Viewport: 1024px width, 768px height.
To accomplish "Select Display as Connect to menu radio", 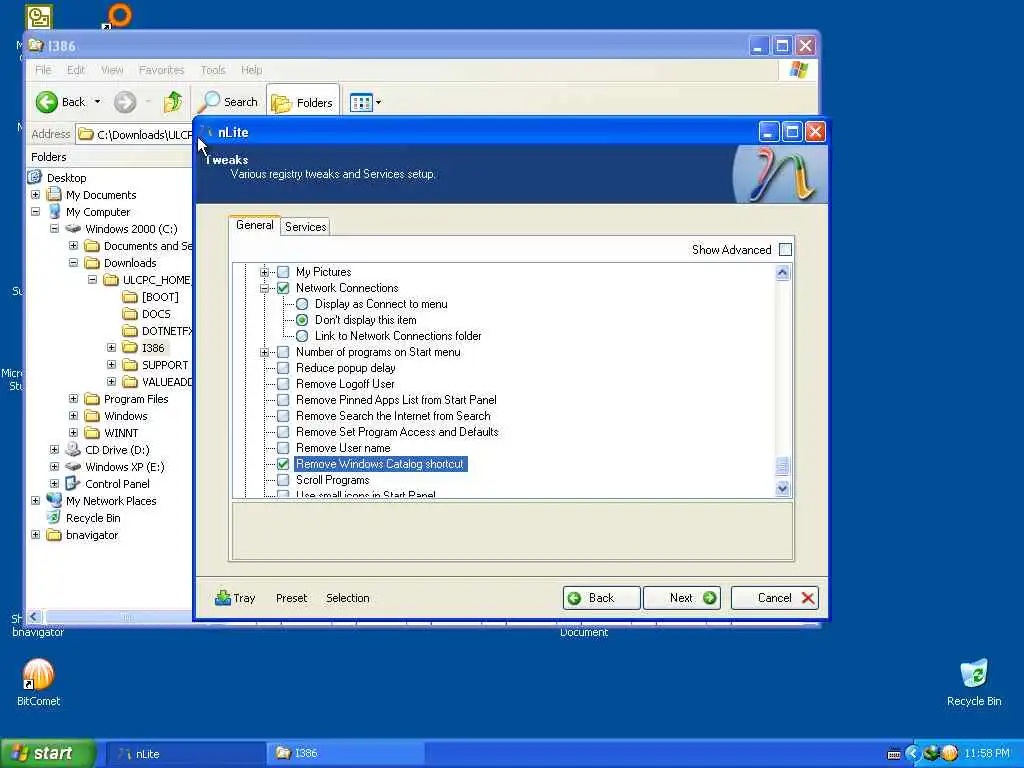I will pos(302,304).
